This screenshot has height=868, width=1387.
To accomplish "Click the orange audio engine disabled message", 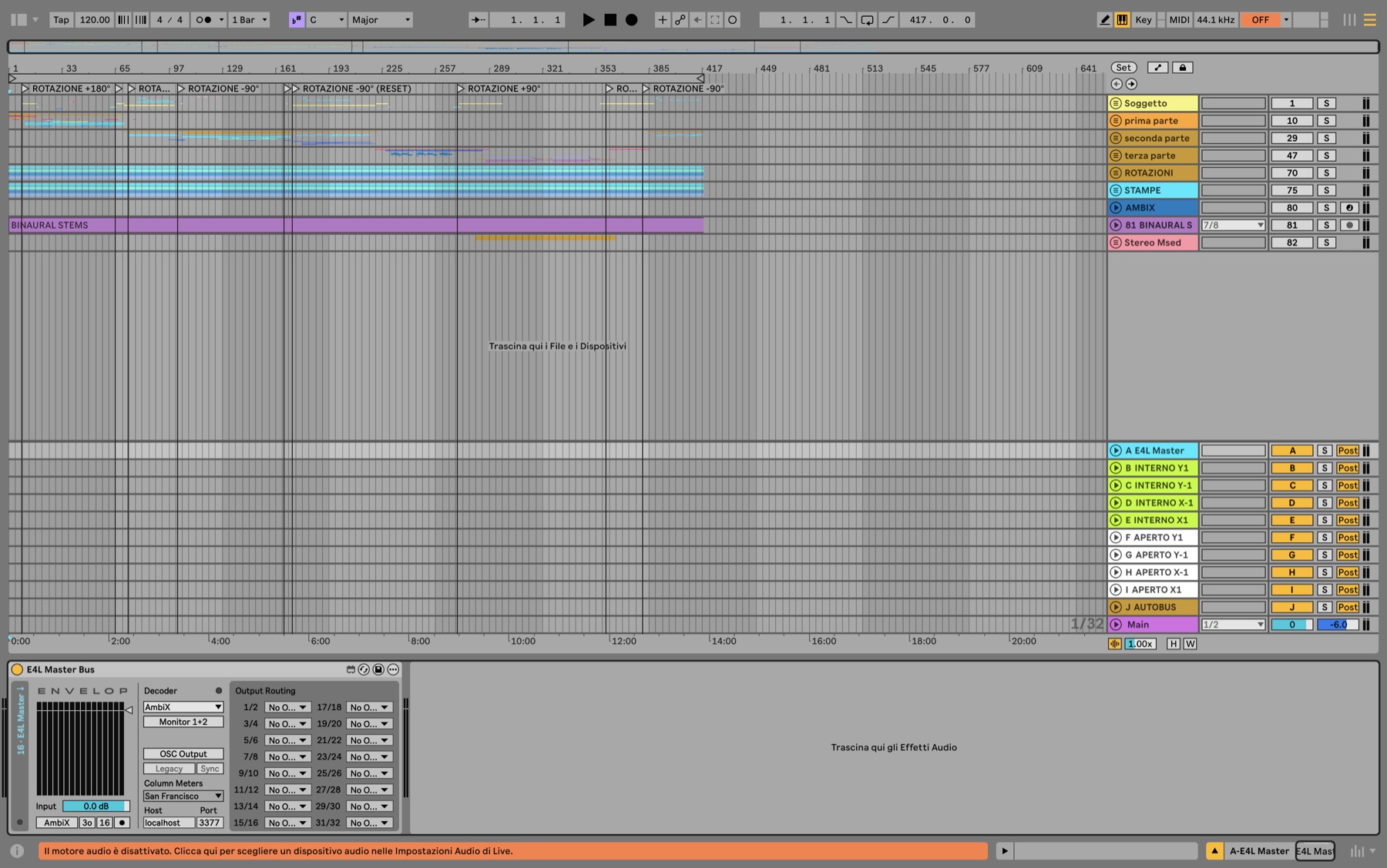I will point(512,851).
